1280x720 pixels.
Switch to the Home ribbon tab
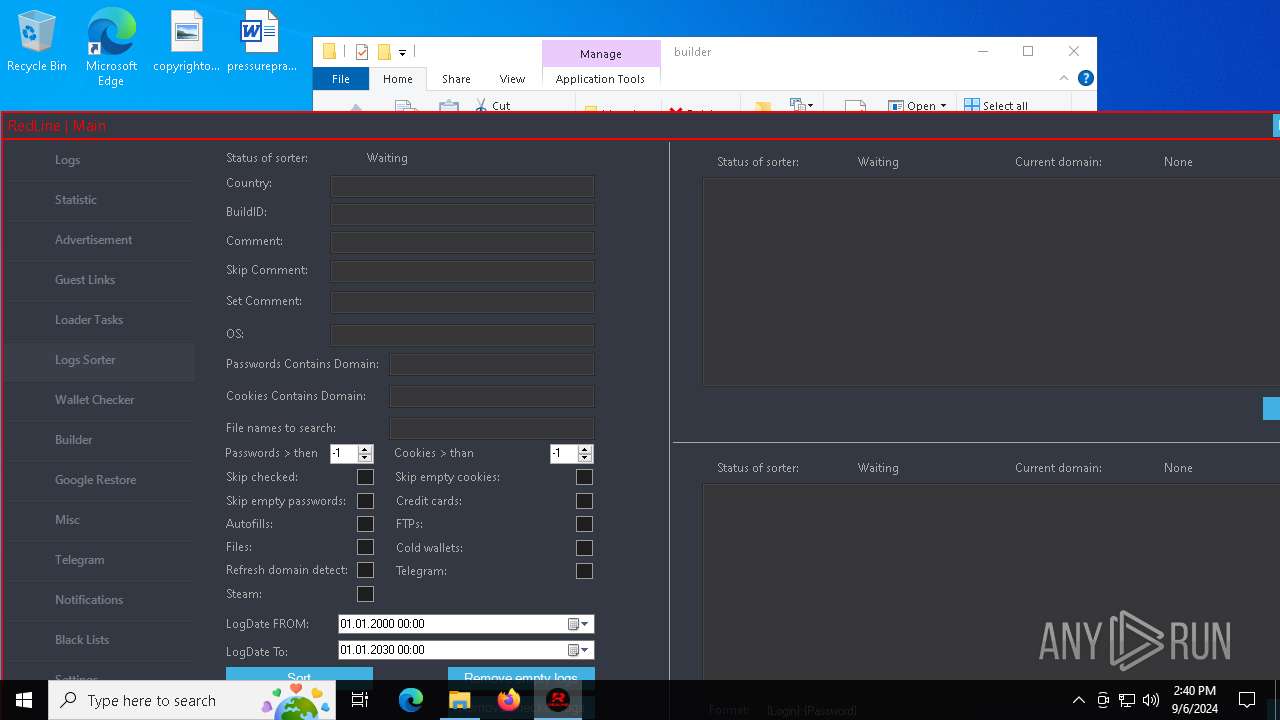click(x=397, y=79)
